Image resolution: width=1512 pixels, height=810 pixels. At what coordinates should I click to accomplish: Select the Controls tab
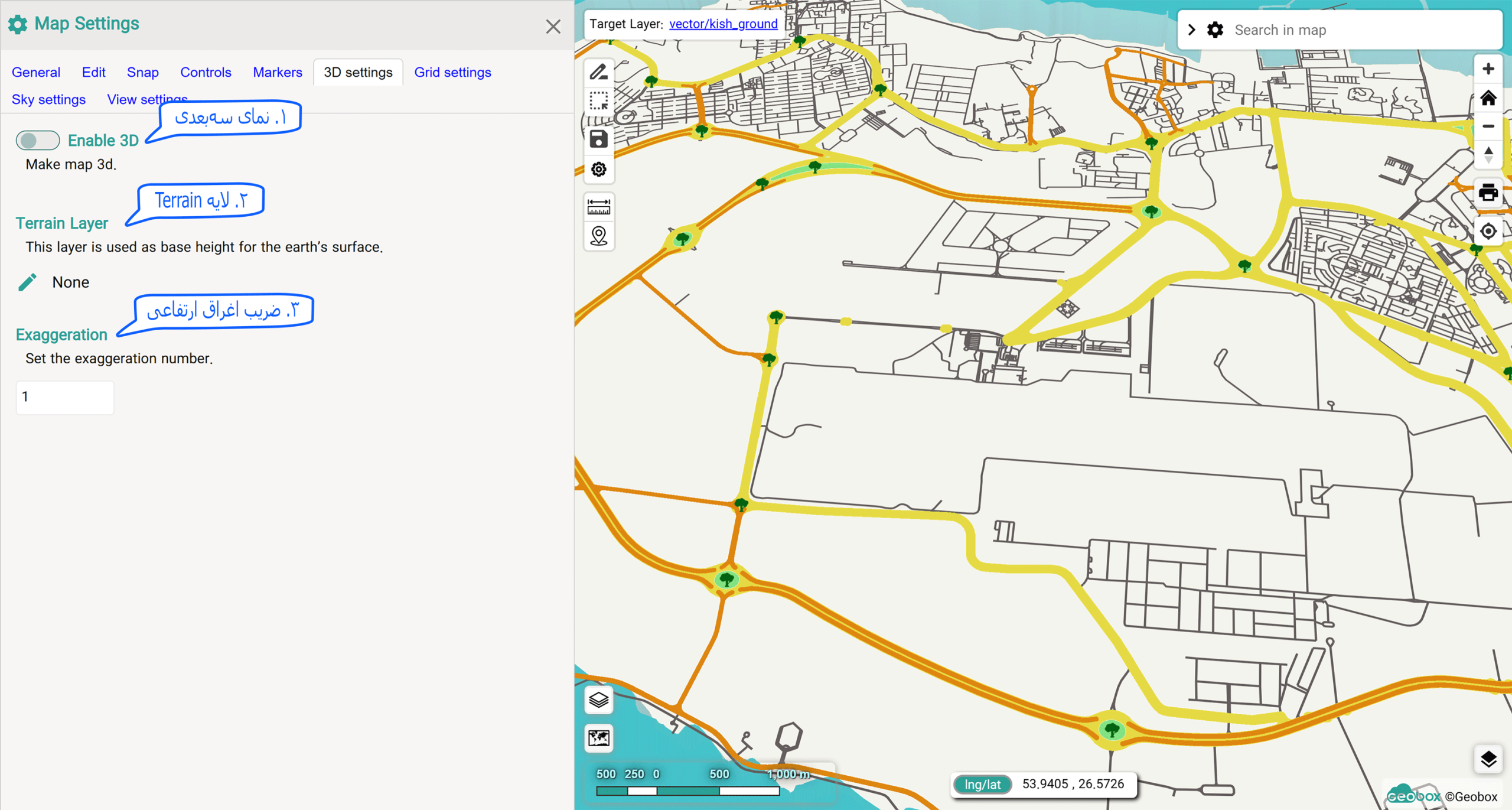(206, 72)
